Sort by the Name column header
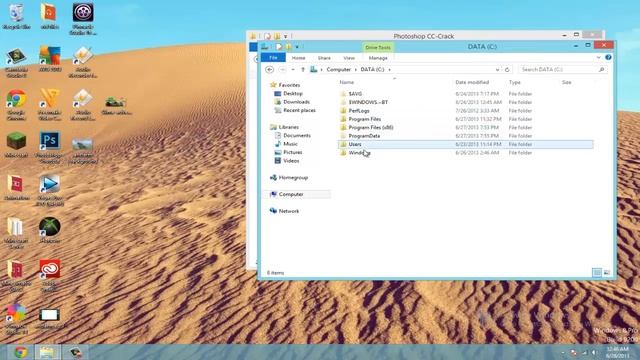 coord(347,82)
